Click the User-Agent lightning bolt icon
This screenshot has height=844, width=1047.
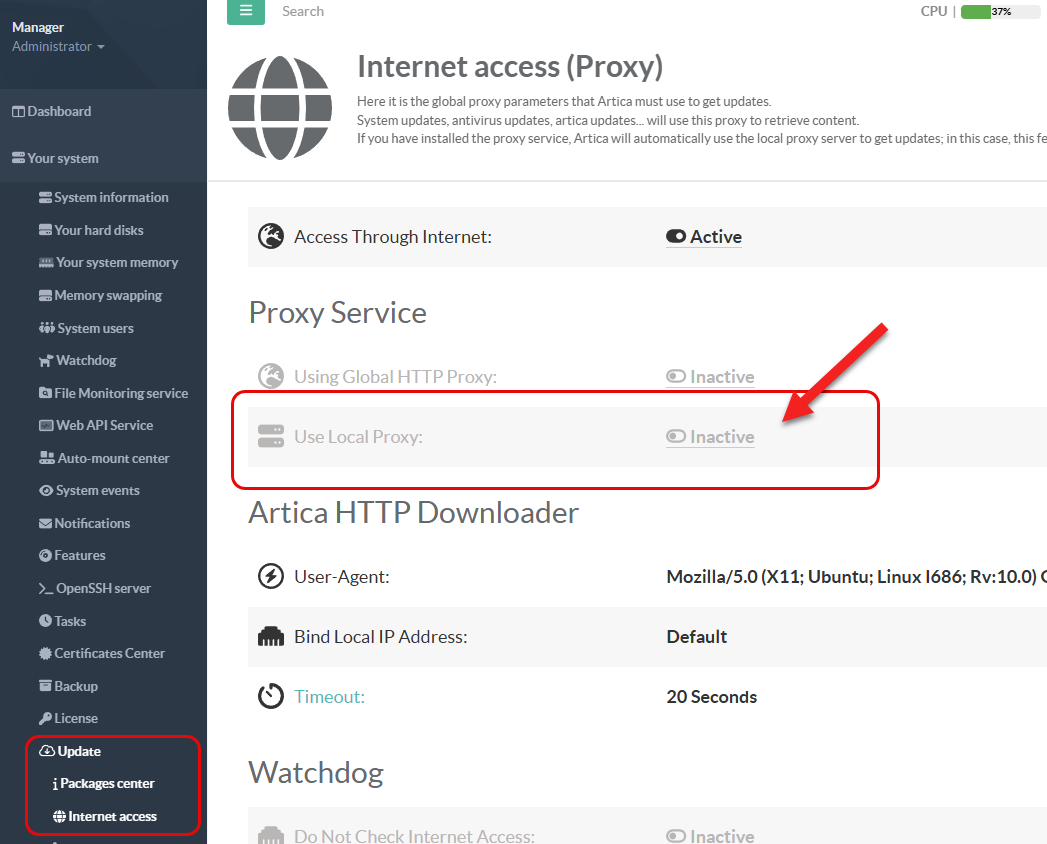point(271,577)
